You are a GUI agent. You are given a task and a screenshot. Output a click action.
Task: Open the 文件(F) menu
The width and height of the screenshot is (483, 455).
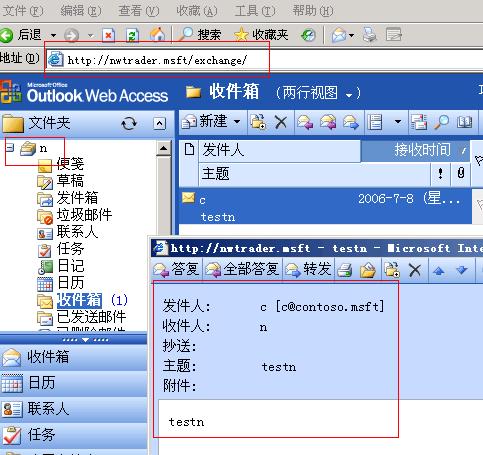[x=23, y=11]
